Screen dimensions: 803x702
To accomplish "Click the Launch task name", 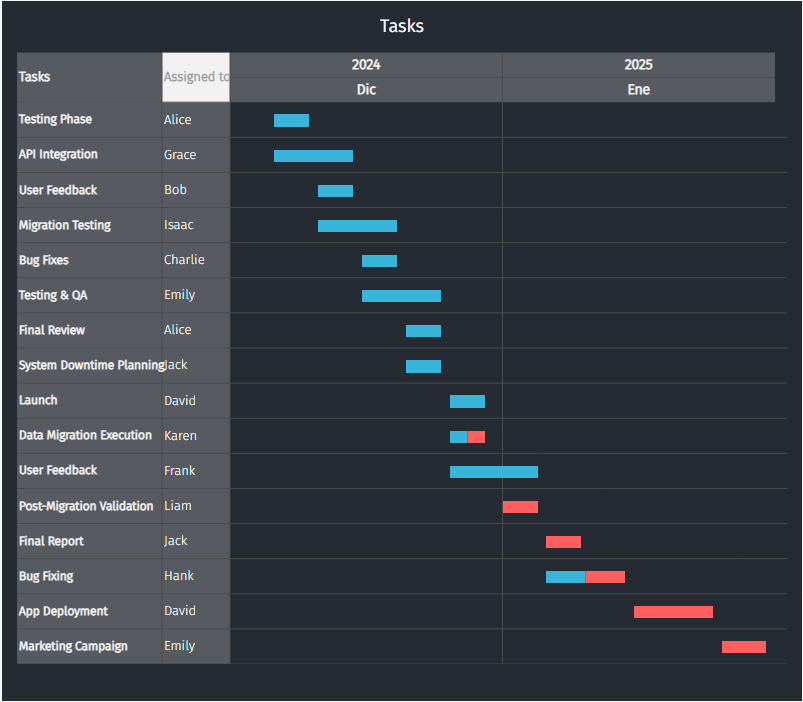I will pyautogui.click(x=38, y=400).
